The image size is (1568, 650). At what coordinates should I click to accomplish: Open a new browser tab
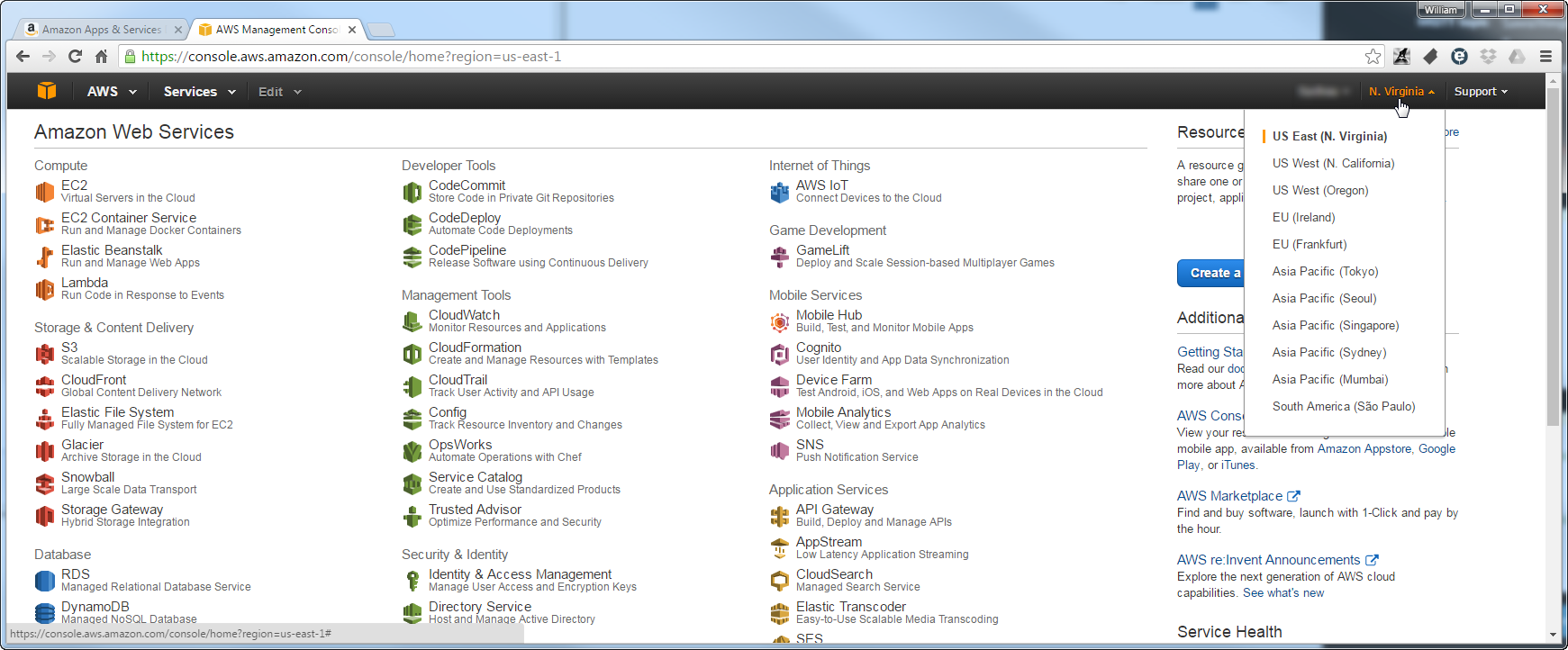381,30
